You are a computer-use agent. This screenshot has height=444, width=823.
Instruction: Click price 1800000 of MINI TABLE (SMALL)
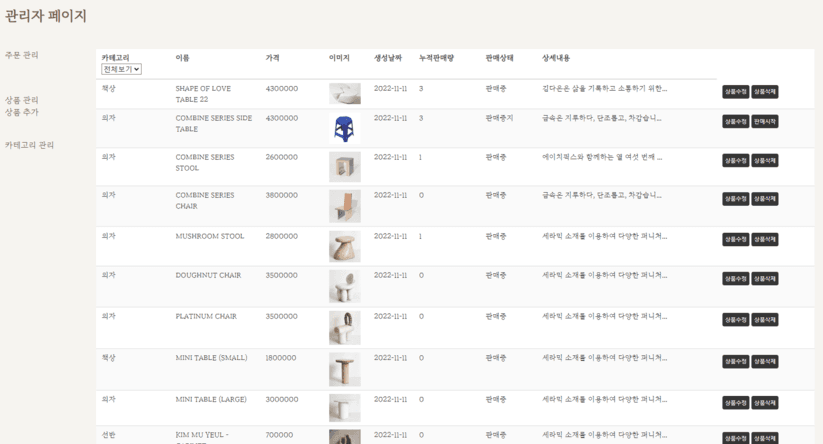pyautogui.click(x=281, y=357)
